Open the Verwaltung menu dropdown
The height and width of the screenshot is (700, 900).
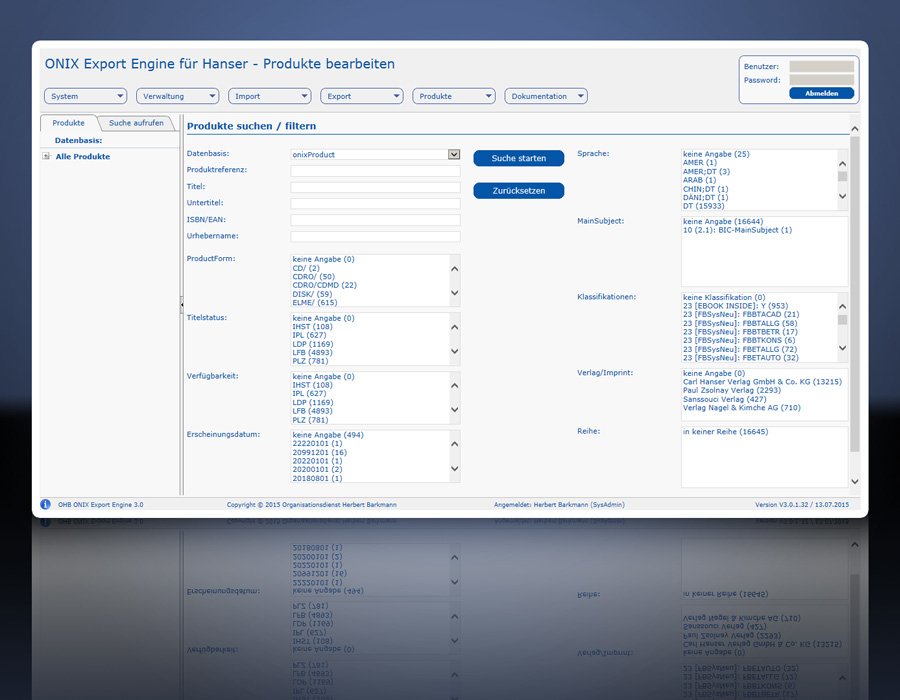point(177,96)
